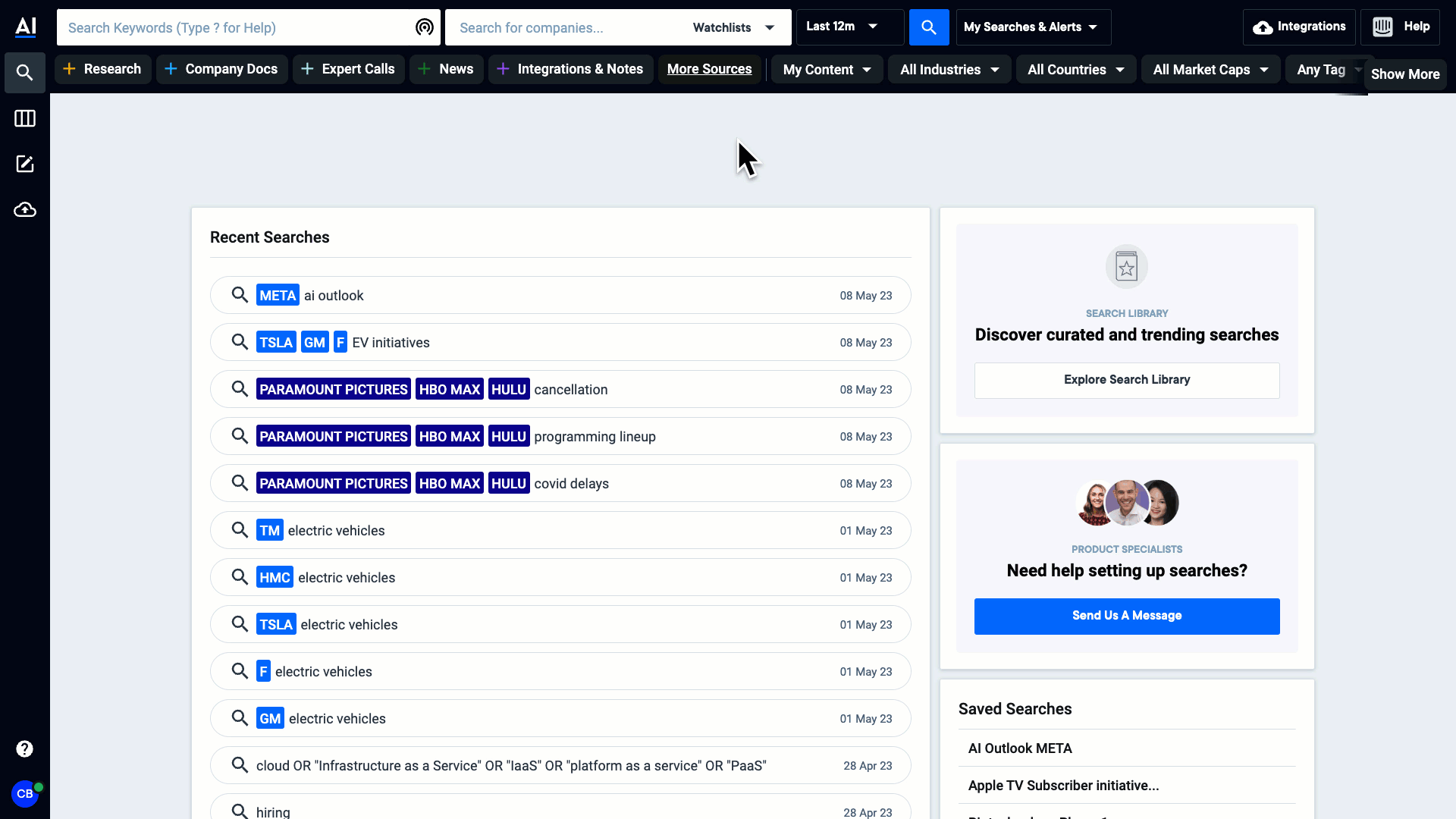The width and height of the screenshot is (1456, 819).
Task: Click the Integrations cloud button
Action: click(1299, 27)
